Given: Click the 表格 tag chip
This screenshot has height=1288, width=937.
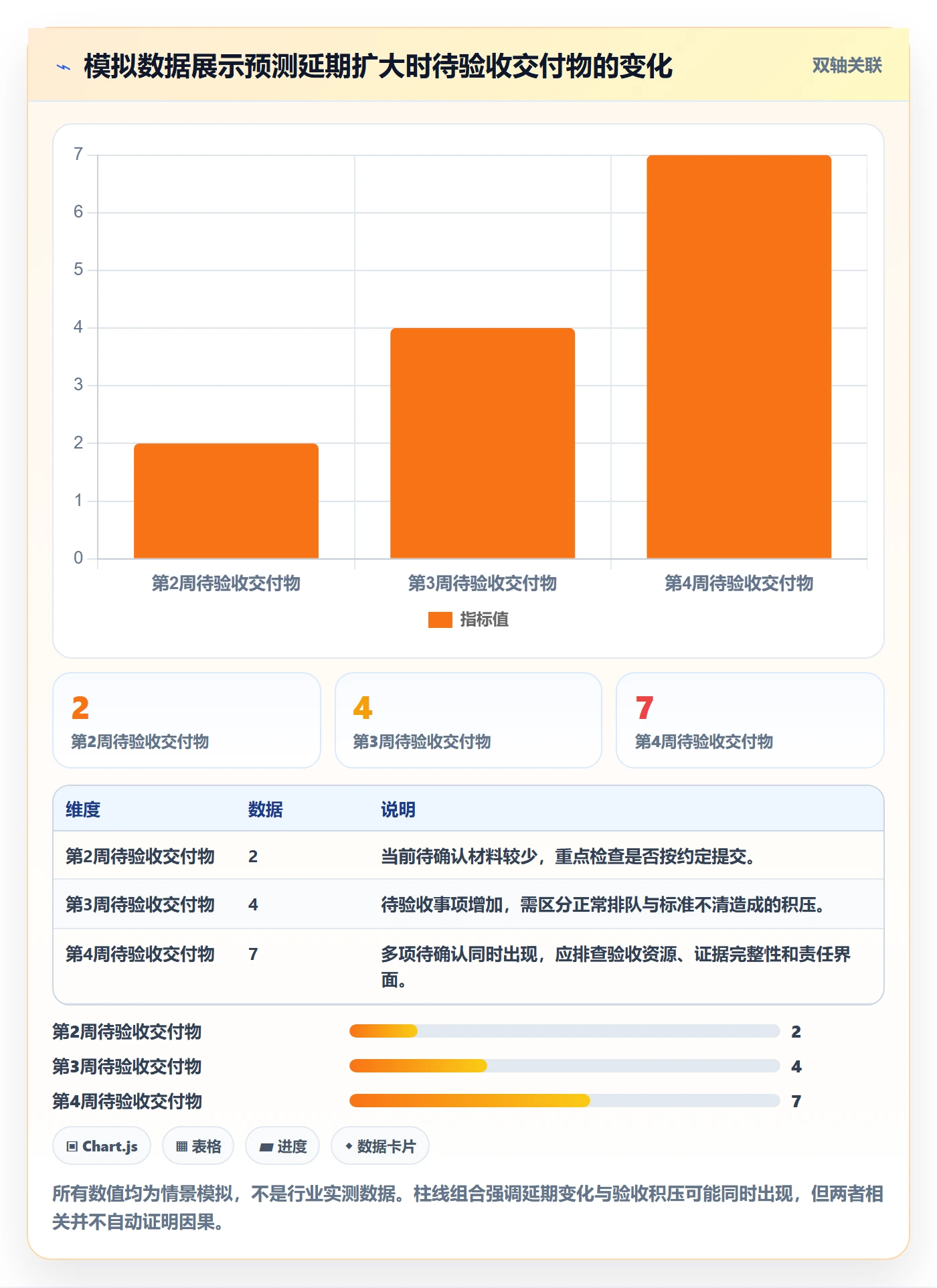Looking at the screenshot, I should 198,1146.
